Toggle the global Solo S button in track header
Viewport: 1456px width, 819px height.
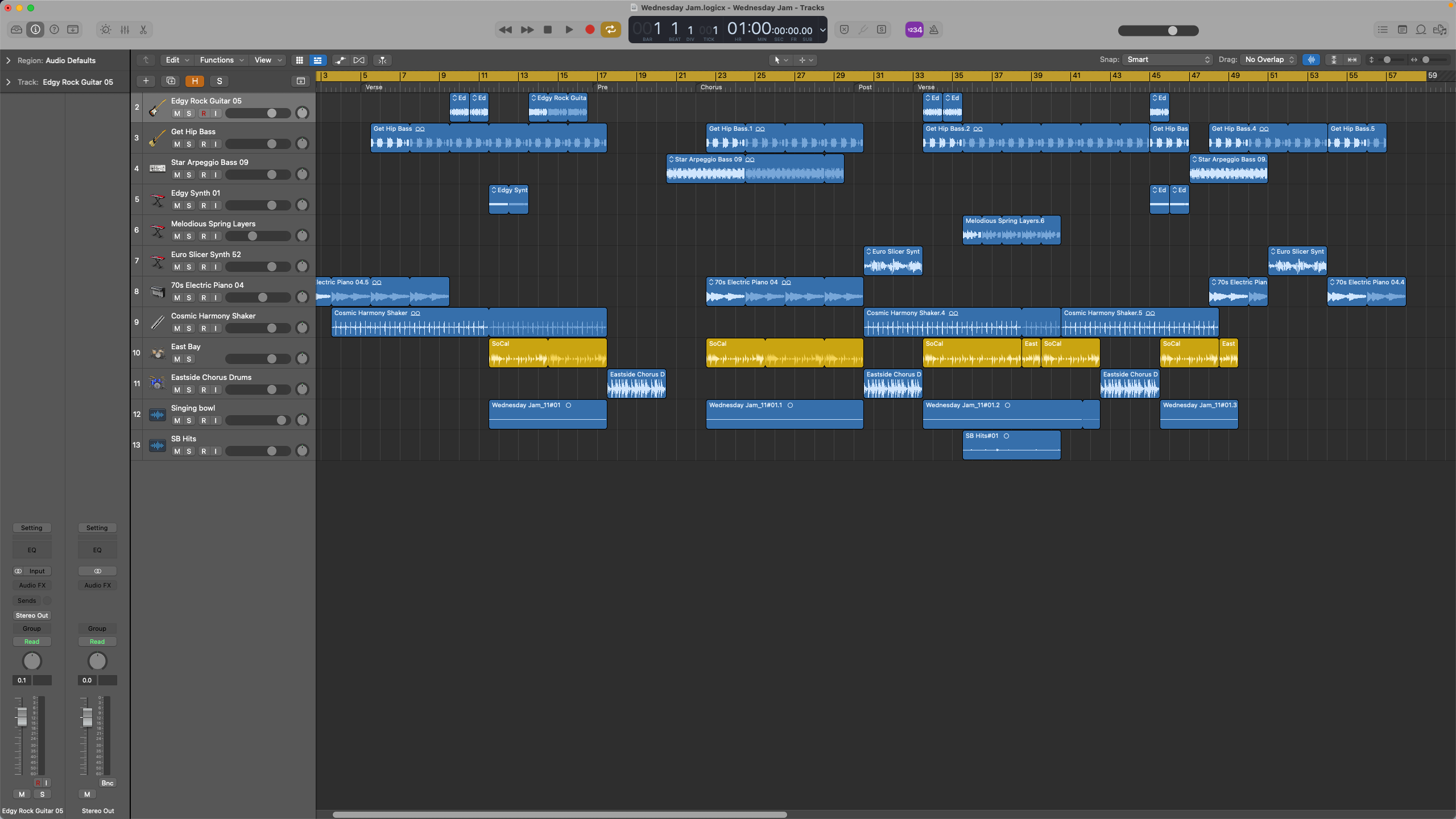pos(219,81)
